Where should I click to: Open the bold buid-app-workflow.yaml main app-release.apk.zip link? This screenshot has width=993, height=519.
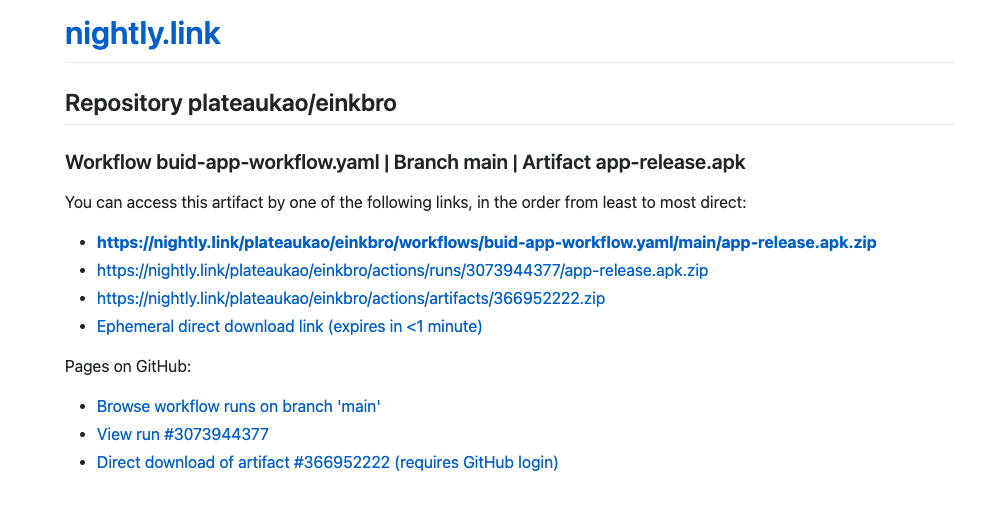pyautogui.click(x=486, y=242)
